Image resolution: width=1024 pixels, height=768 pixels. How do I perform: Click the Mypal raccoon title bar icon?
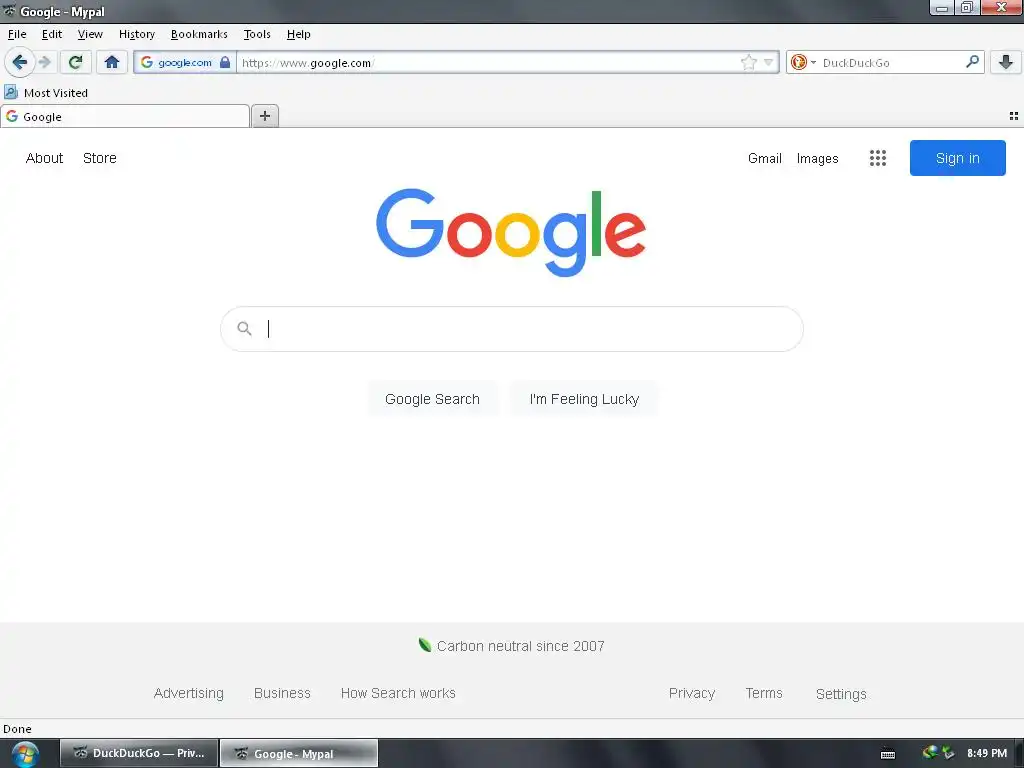(10, 11)
